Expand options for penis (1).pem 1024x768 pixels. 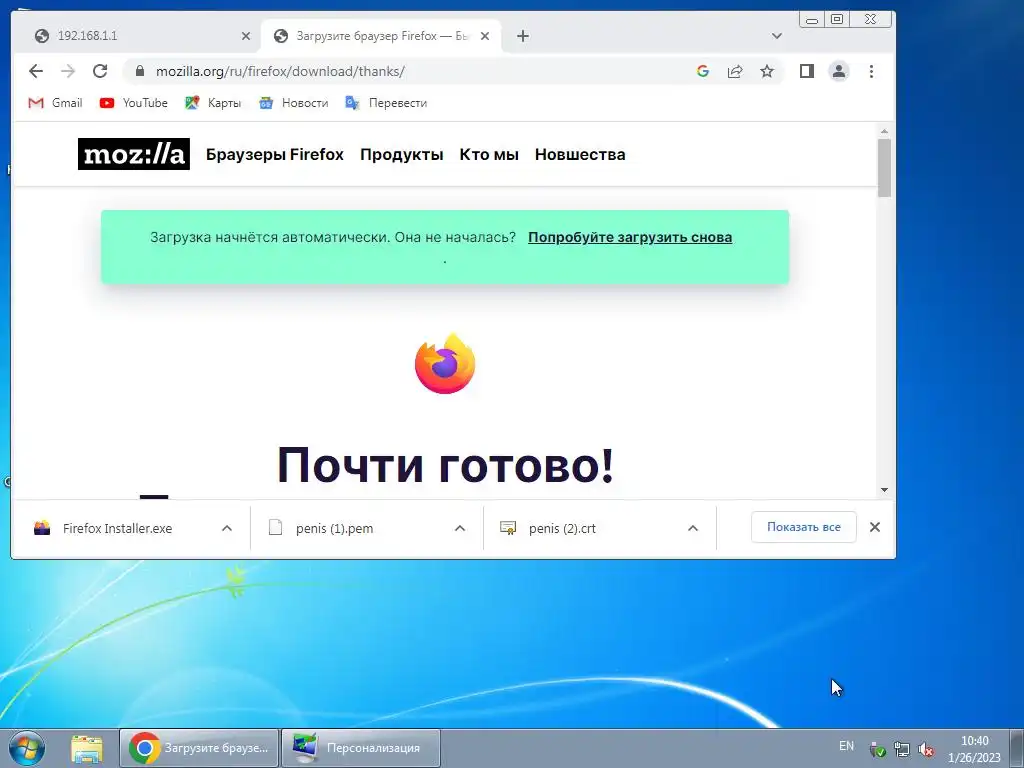(x=460, y=528)
